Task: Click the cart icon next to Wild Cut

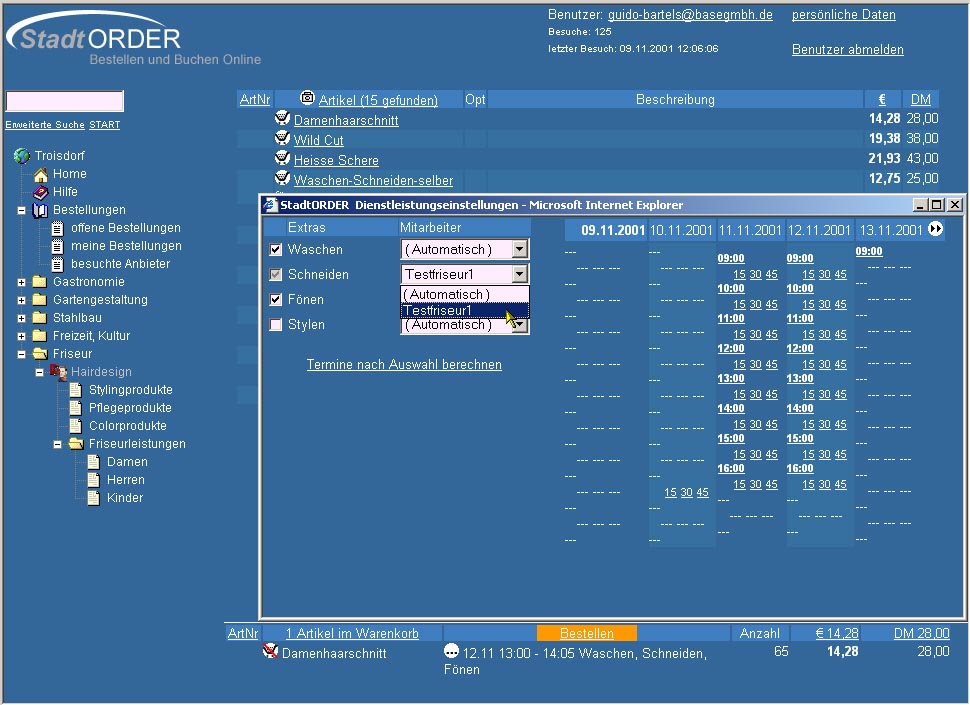Action: point(282,139)
